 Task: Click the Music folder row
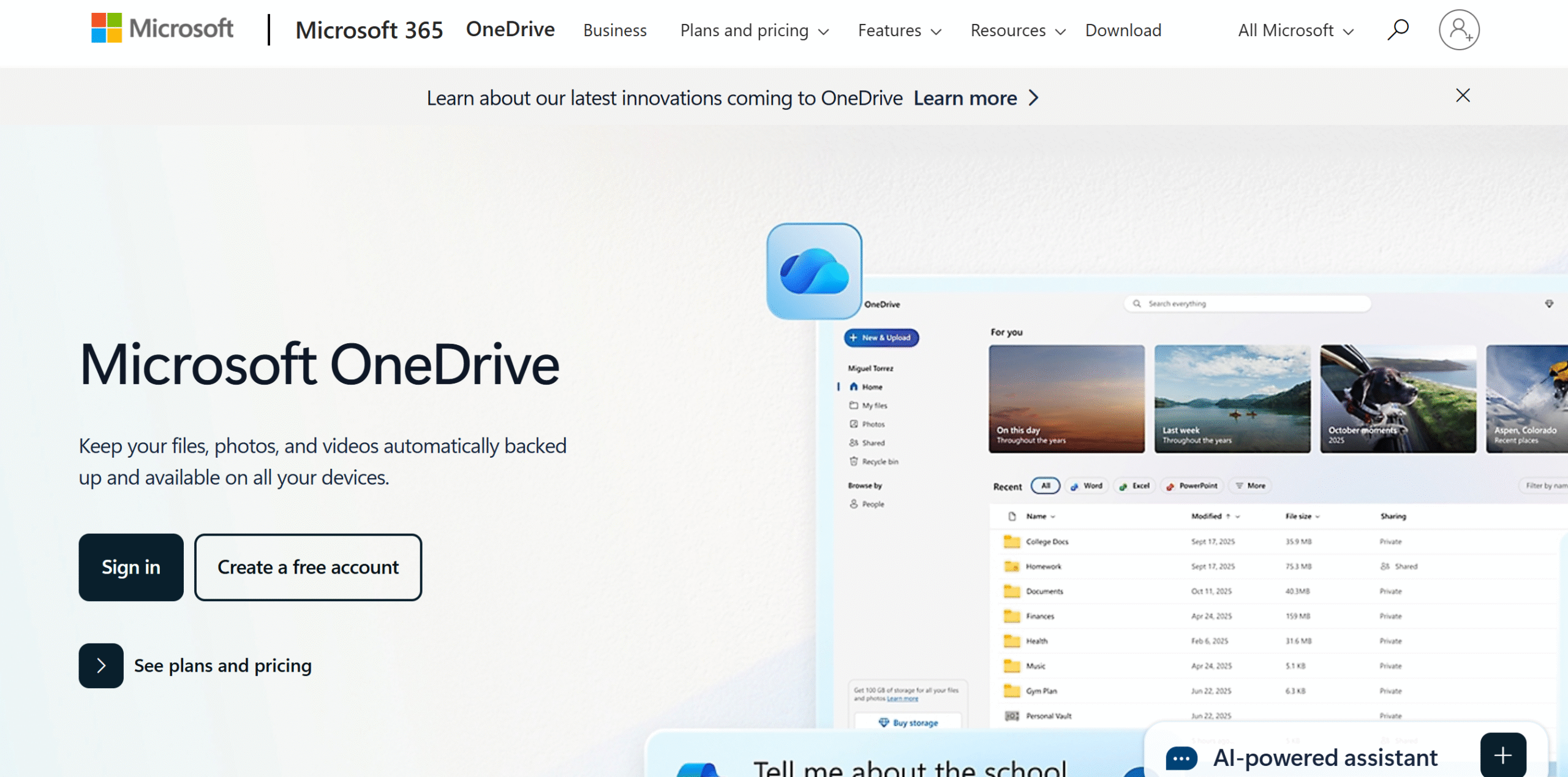[1274, 665]
